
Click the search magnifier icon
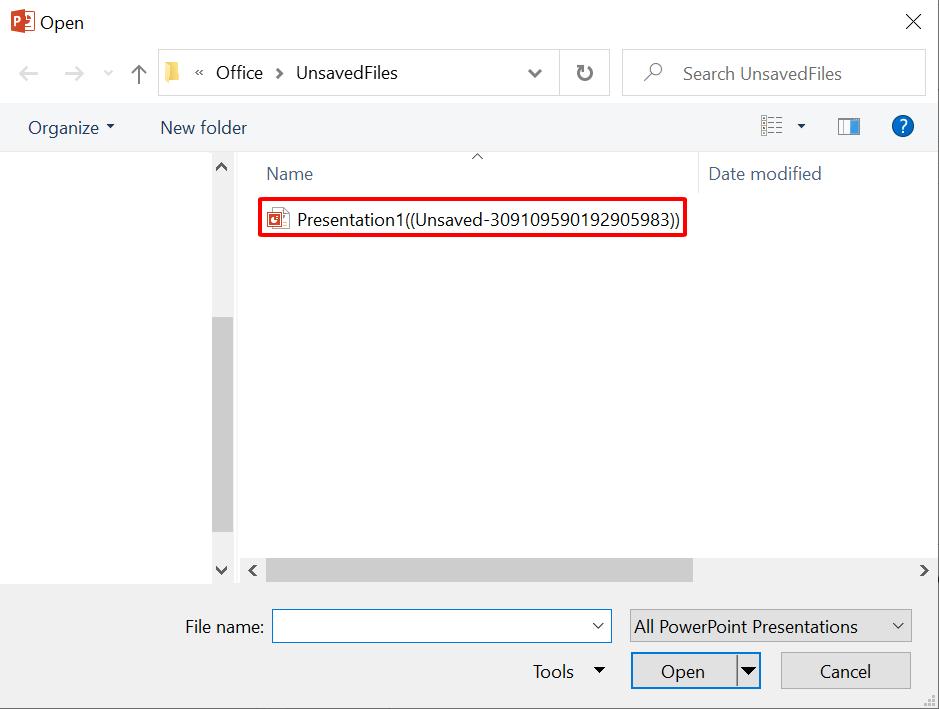[653, 73]
